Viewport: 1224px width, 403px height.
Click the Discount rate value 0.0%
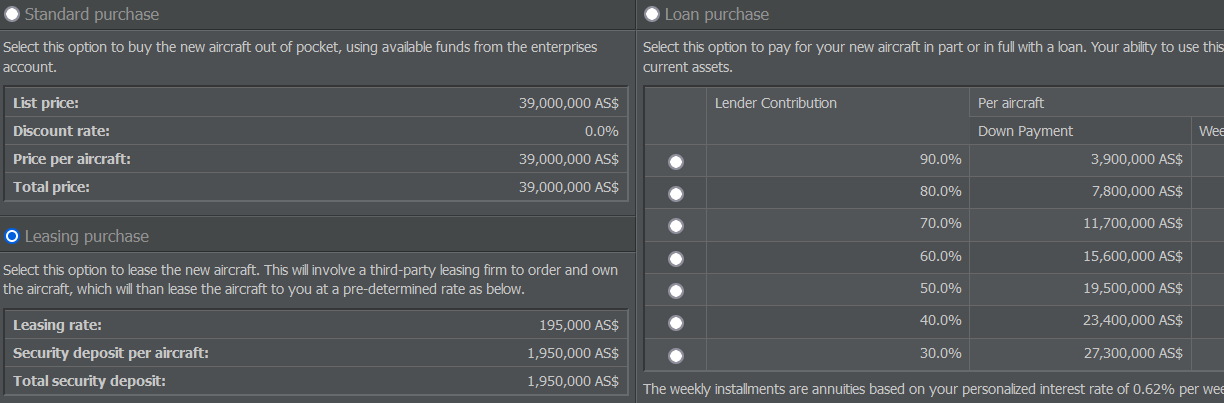601,131
